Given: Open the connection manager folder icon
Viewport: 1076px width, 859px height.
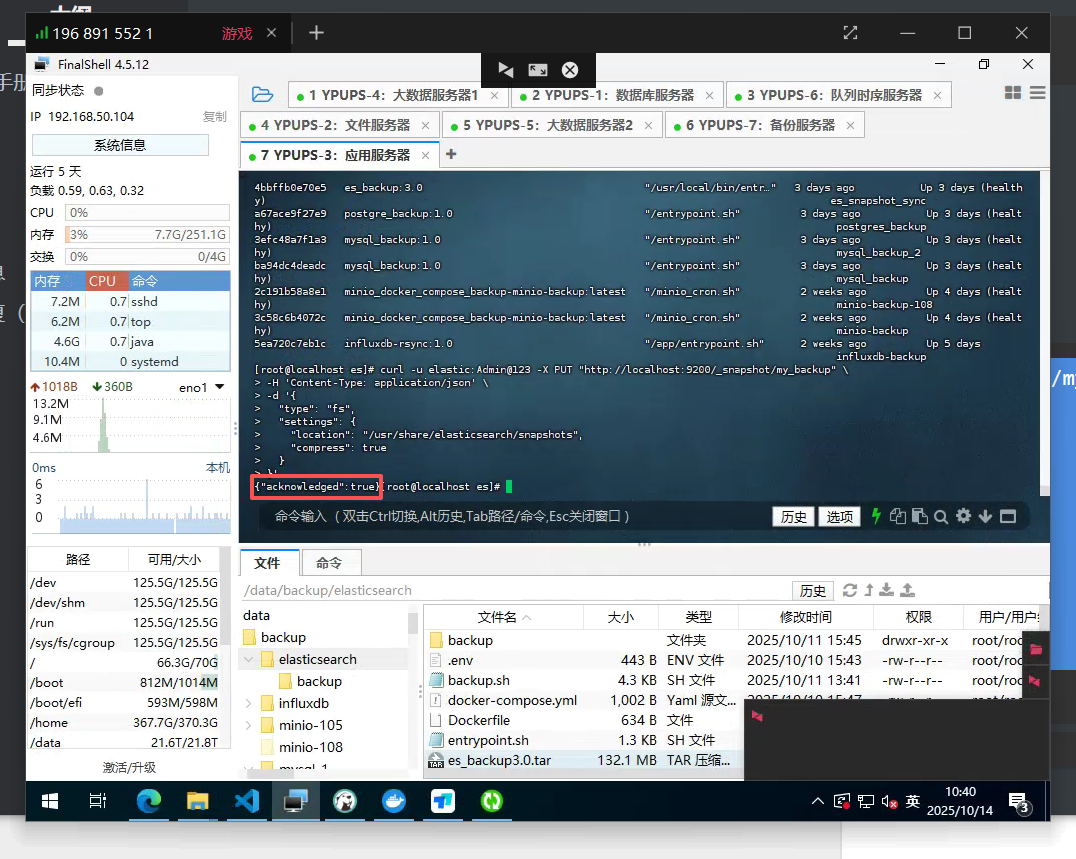Looking at the screenshot, I should (262, 95).
